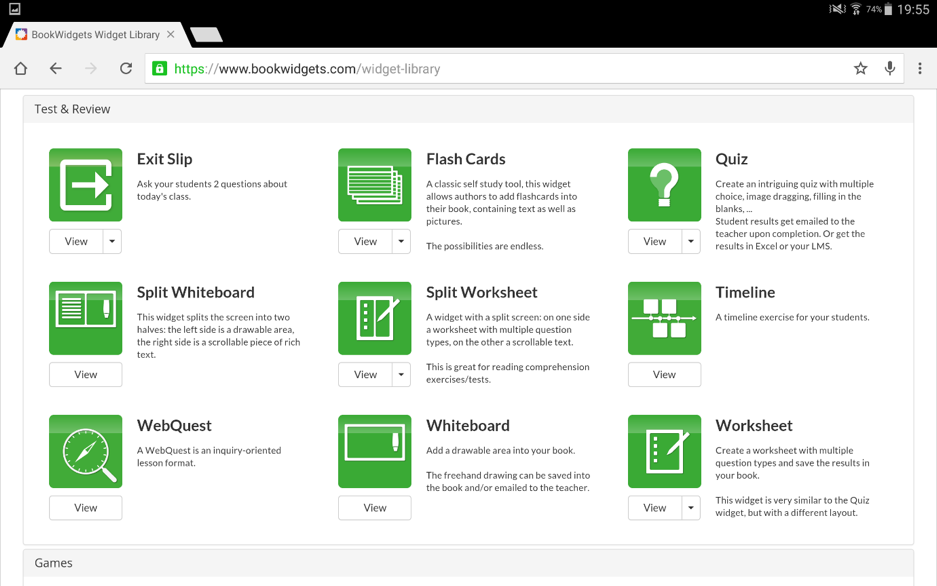This screenshot has width=937, height=586.
Task: Click View under Worksheet
Action: click(654, 508)
